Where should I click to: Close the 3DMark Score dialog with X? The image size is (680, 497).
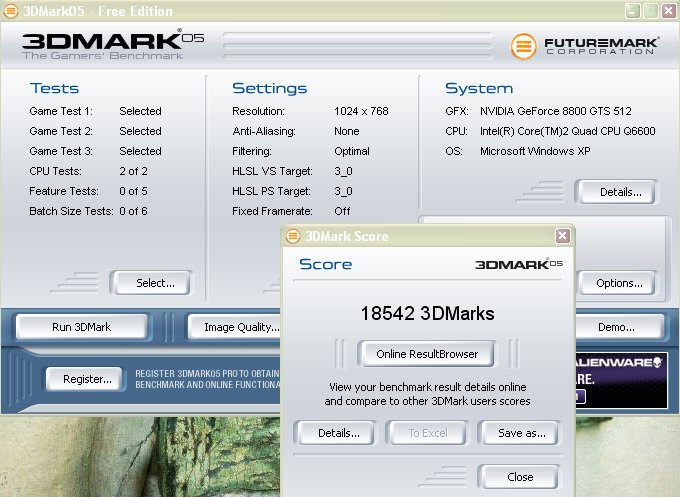coord(562,236)
